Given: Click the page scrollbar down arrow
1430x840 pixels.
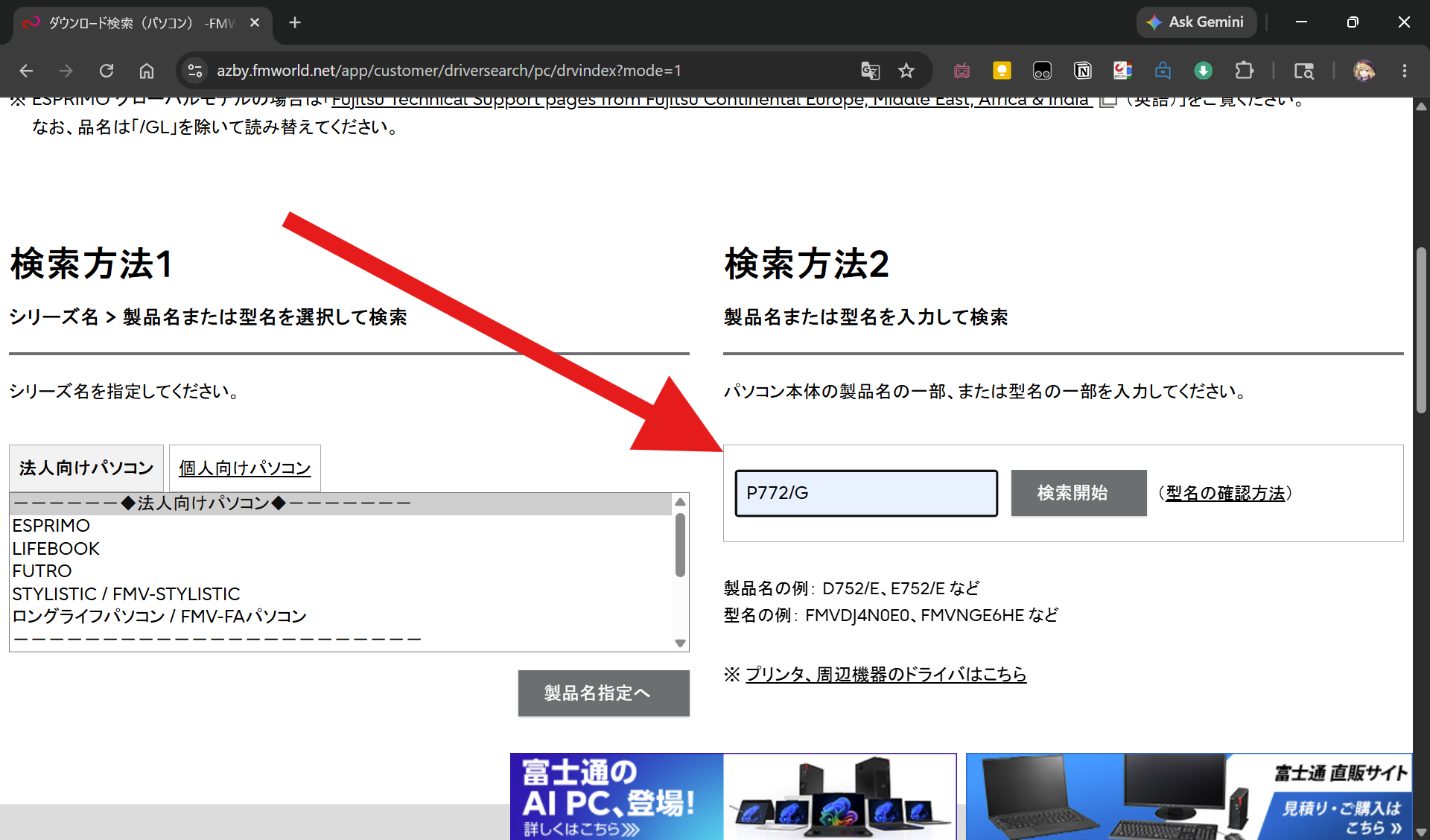Looking at the screenshot, I should point(1421,833).
